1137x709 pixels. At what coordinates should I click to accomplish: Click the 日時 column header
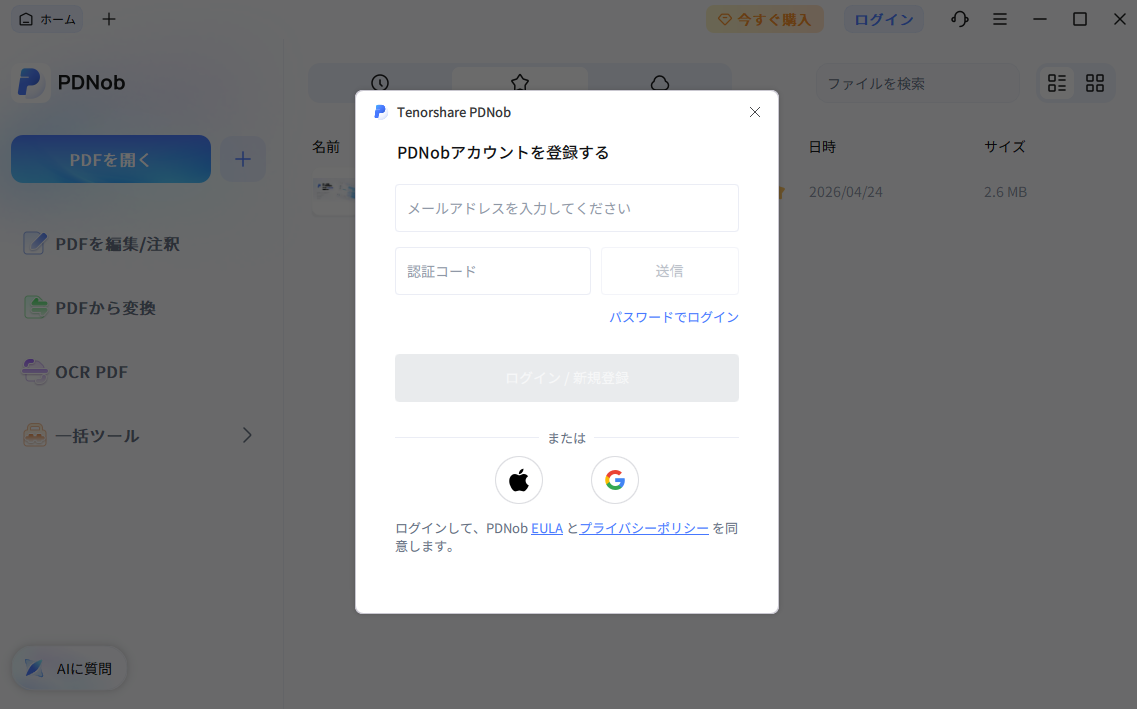click(x=822, y=147)
